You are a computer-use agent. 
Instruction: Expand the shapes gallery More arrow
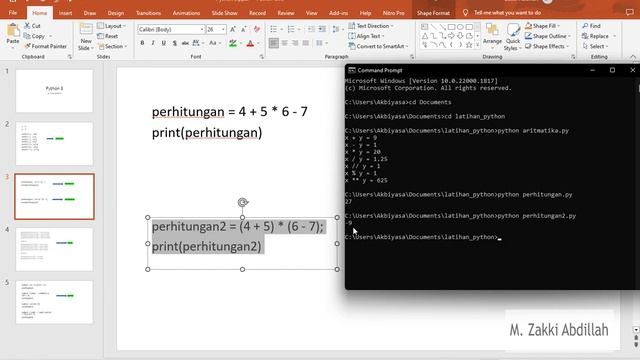coord(477,45)
